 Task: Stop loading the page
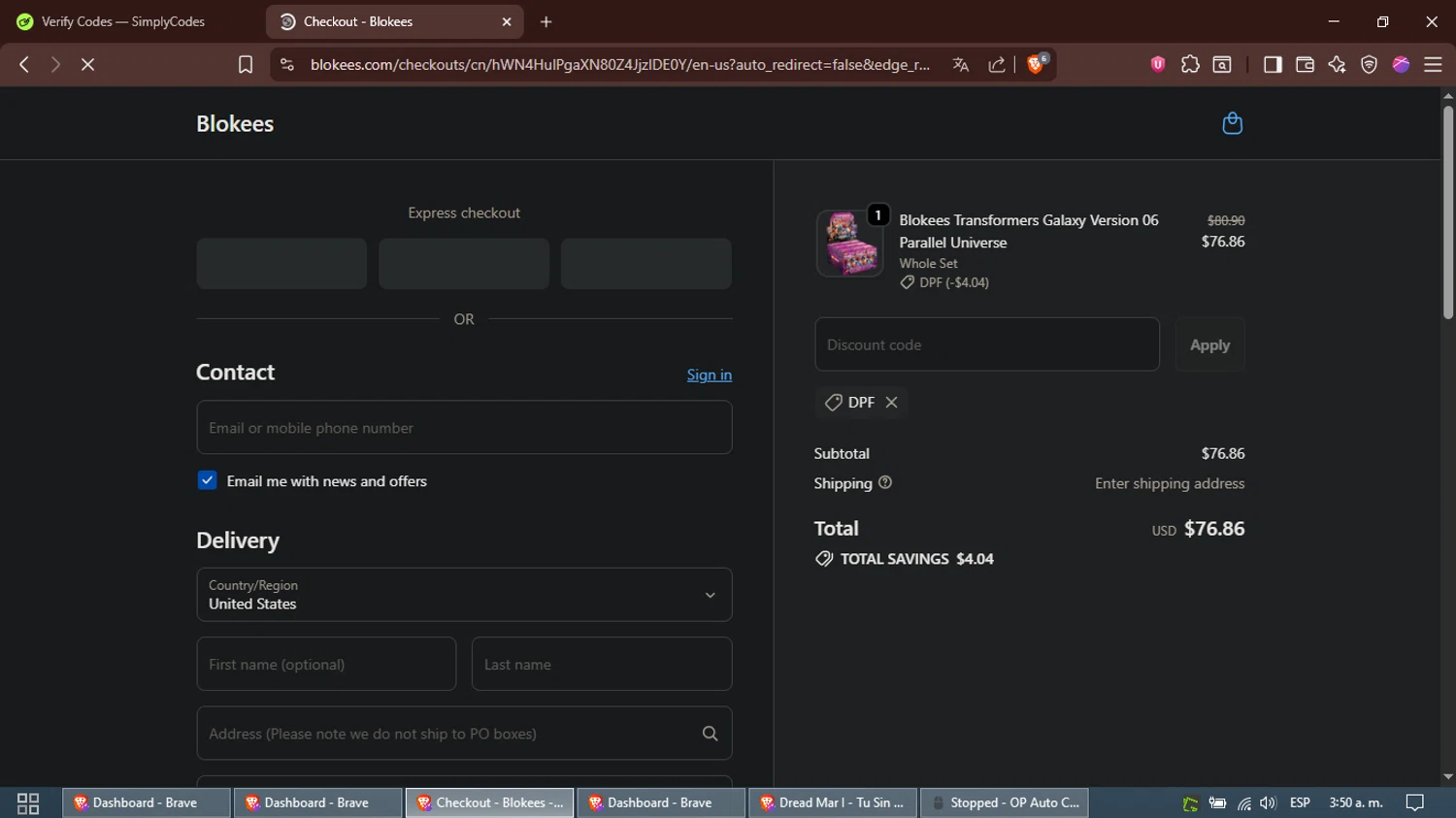pos(87,64)
